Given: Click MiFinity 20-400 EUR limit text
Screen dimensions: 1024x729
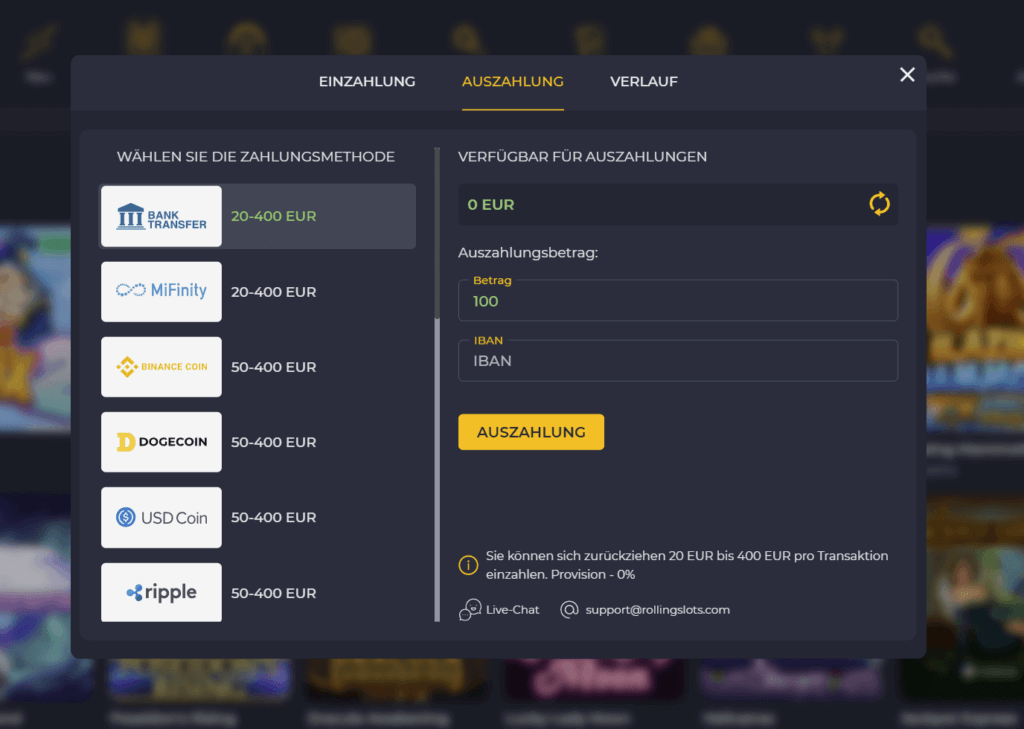Looking at the screenshot, I should tap(274, 292).
